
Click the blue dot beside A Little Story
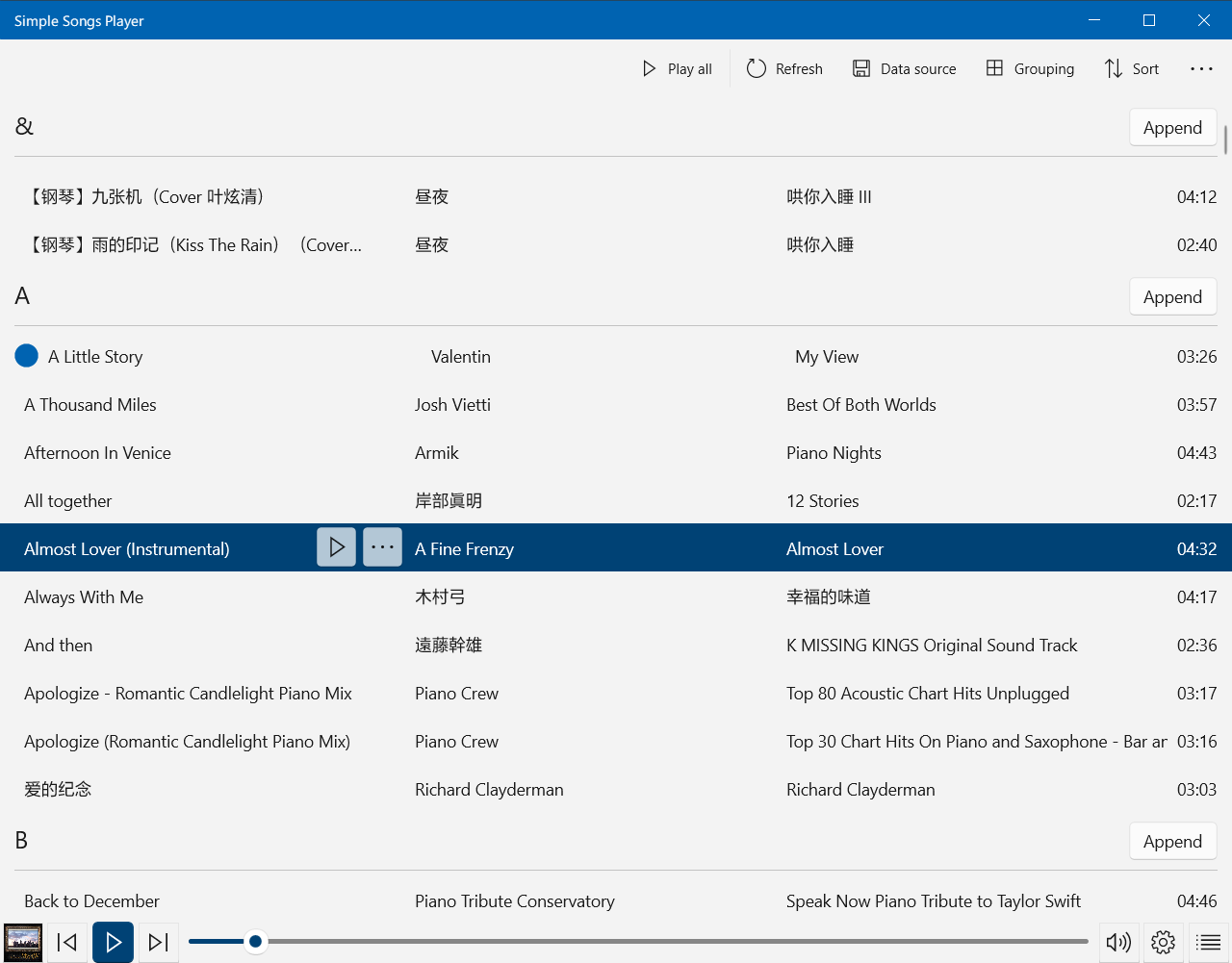(x=27, y=356)
